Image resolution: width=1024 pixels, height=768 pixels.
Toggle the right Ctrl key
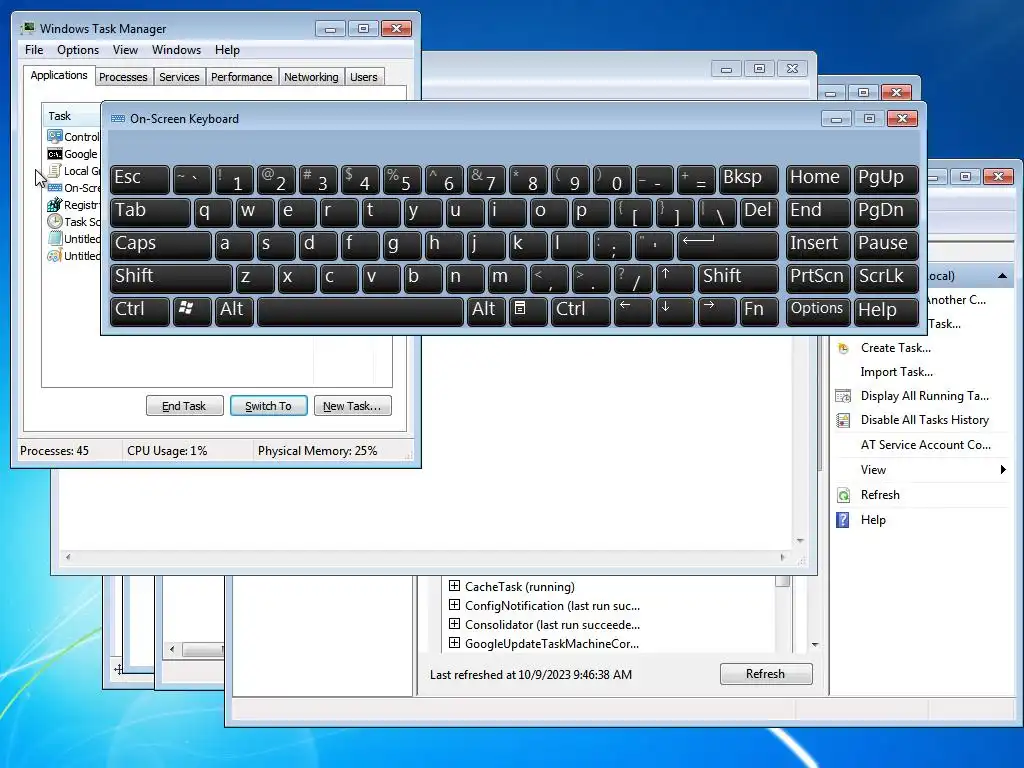pyautogui.click(x=581, y=311)
